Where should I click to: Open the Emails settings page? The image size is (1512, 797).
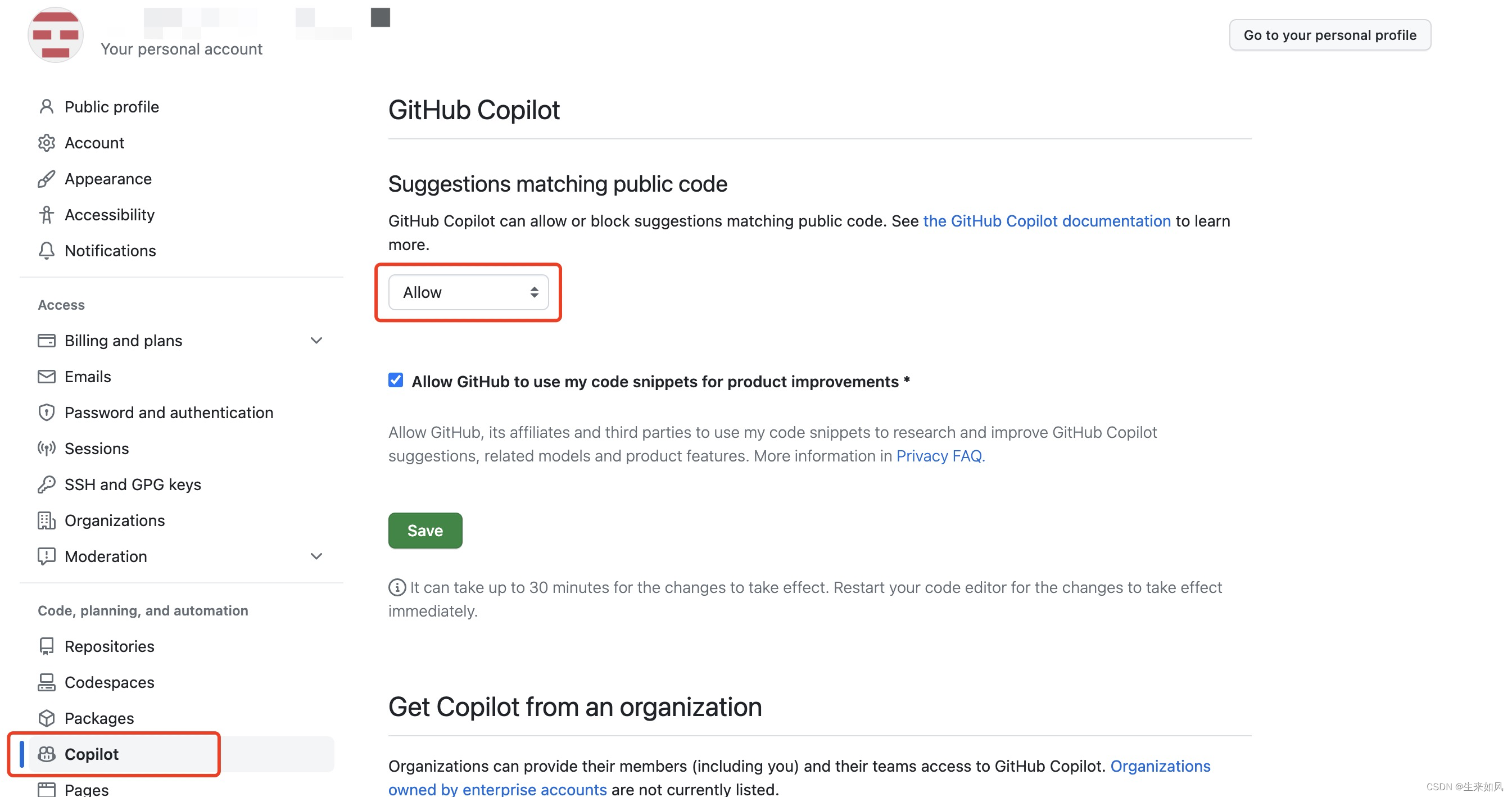[88, 377]
